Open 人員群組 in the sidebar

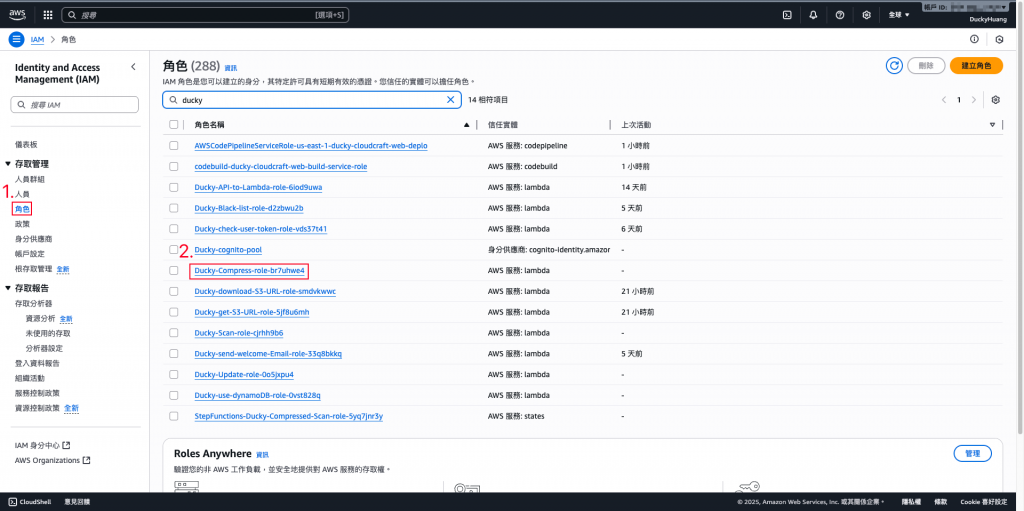(29, 179)
